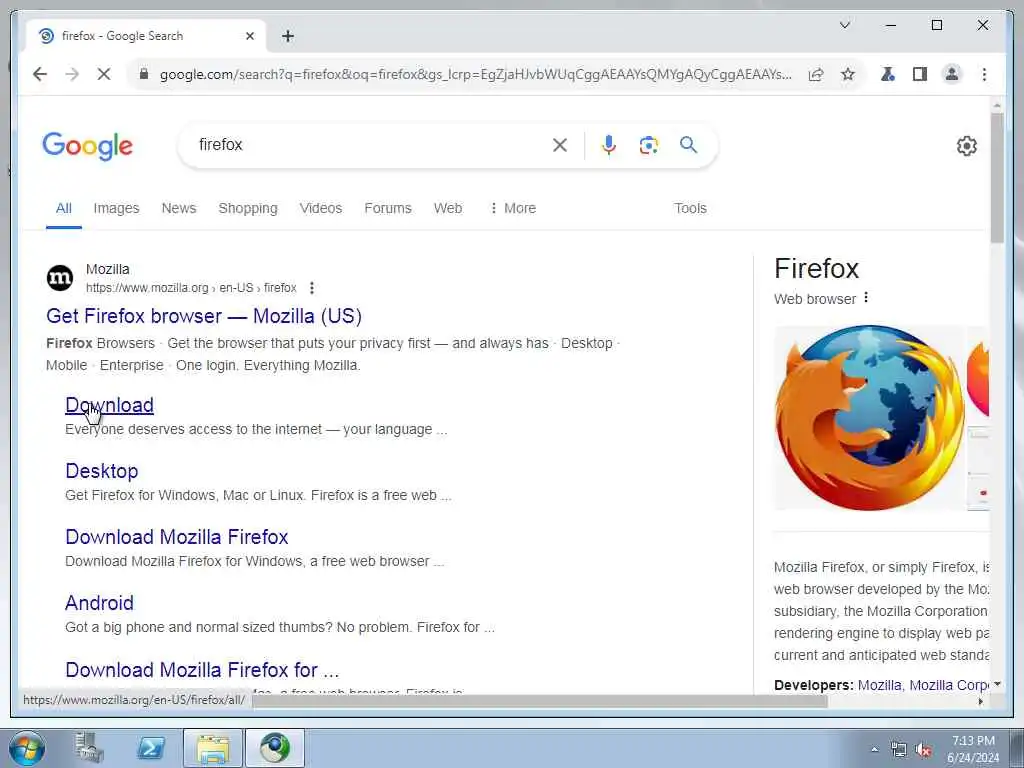Open Google Lens image search icon

[648, 145]
